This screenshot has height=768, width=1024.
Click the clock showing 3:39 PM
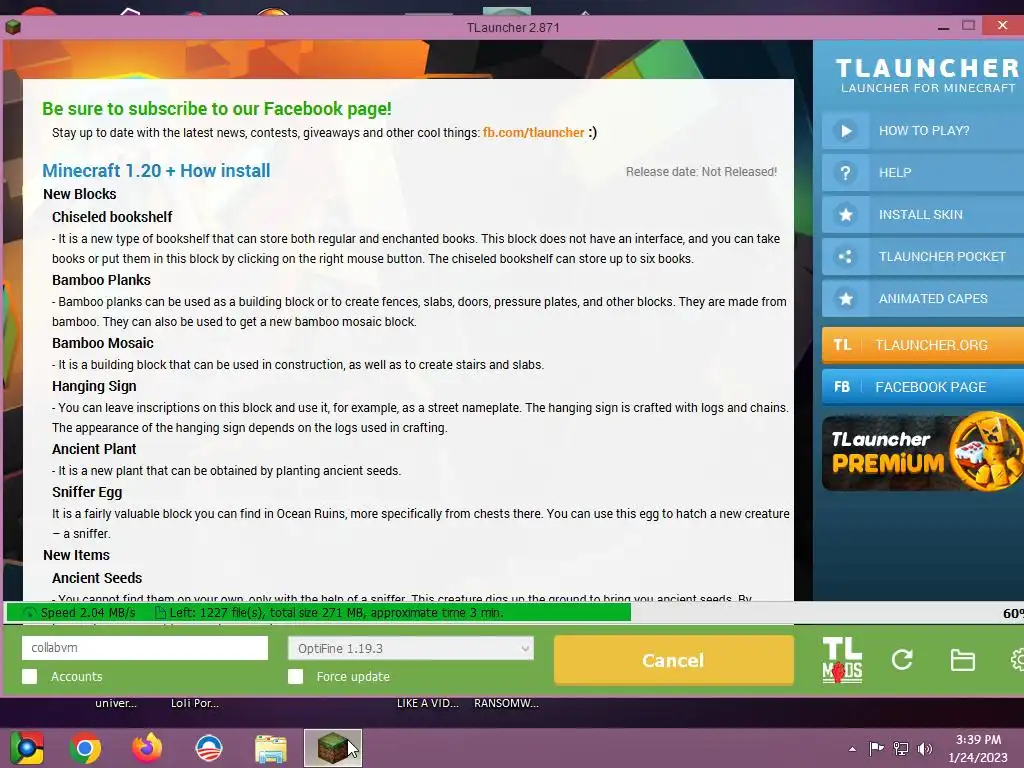[x=978, y=740]
